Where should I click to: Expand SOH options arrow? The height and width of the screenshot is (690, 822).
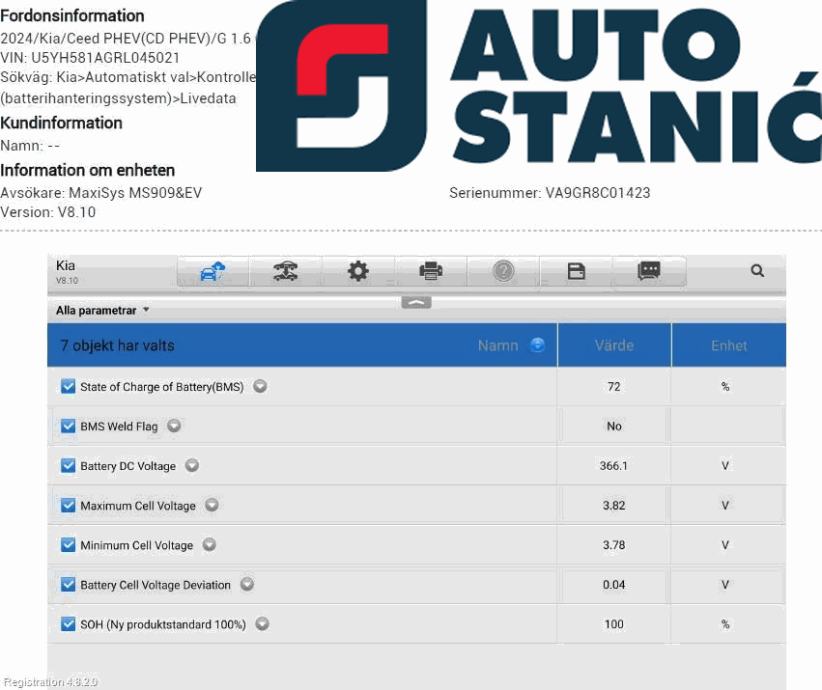[262, 624]
